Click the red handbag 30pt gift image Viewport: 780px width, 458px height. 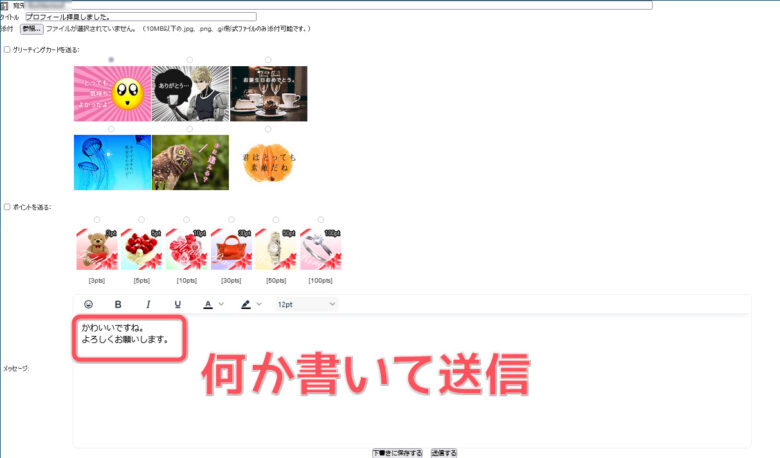point(231,249)
